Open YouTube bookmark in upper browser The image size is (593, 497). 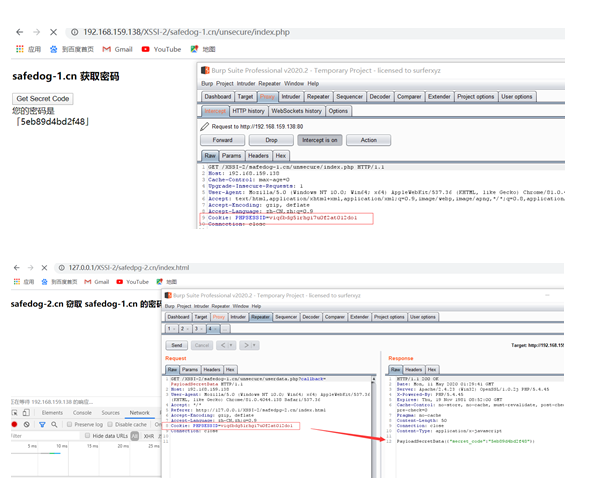point(161,49)
